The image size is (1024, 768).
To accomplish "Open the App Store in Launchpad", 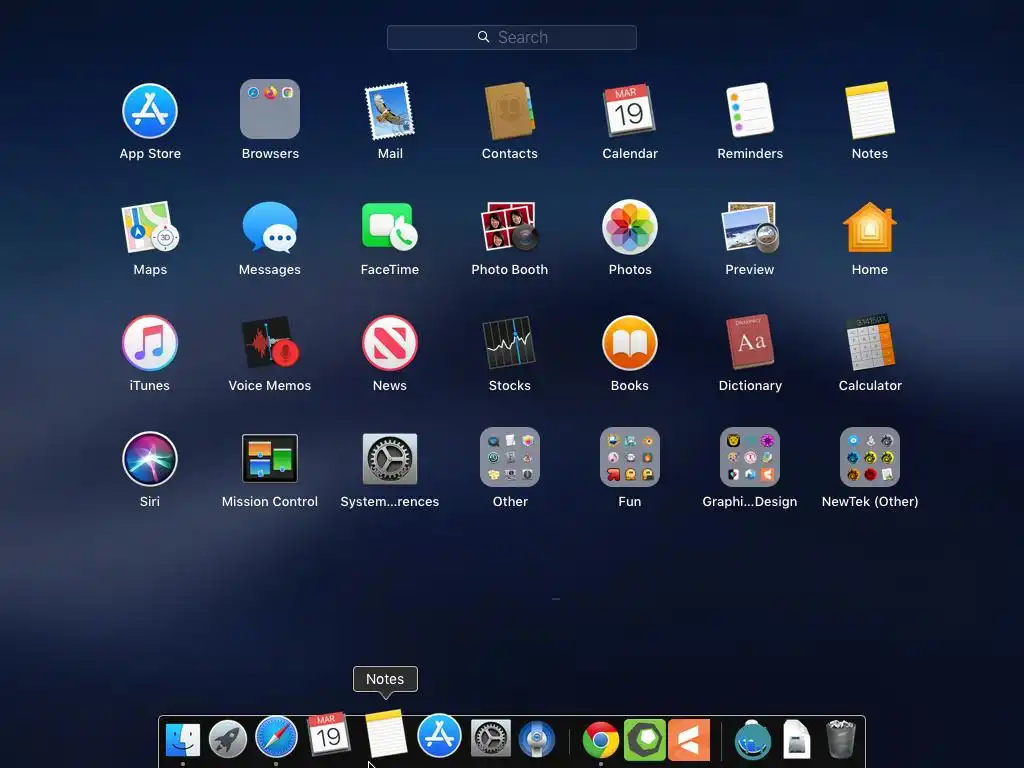I will tap(150, 111).
